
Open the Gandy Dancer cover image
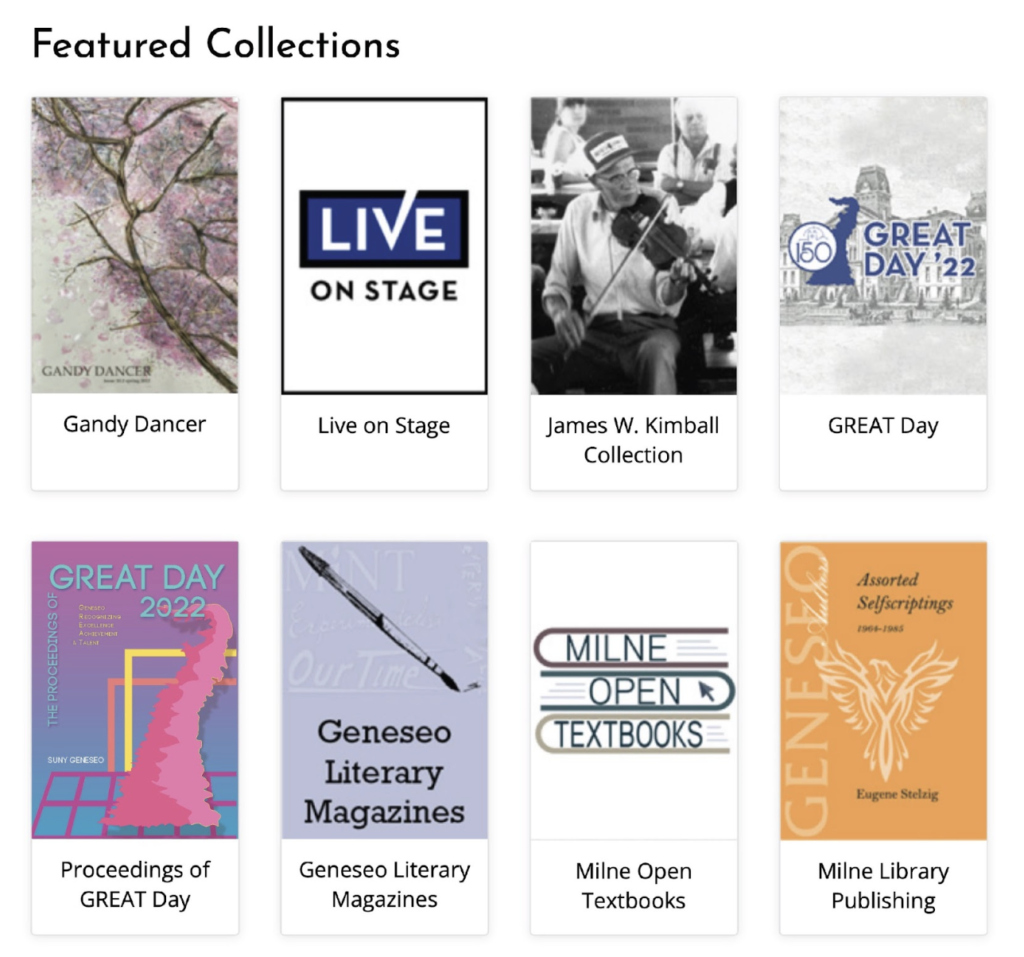click(135, 246)
